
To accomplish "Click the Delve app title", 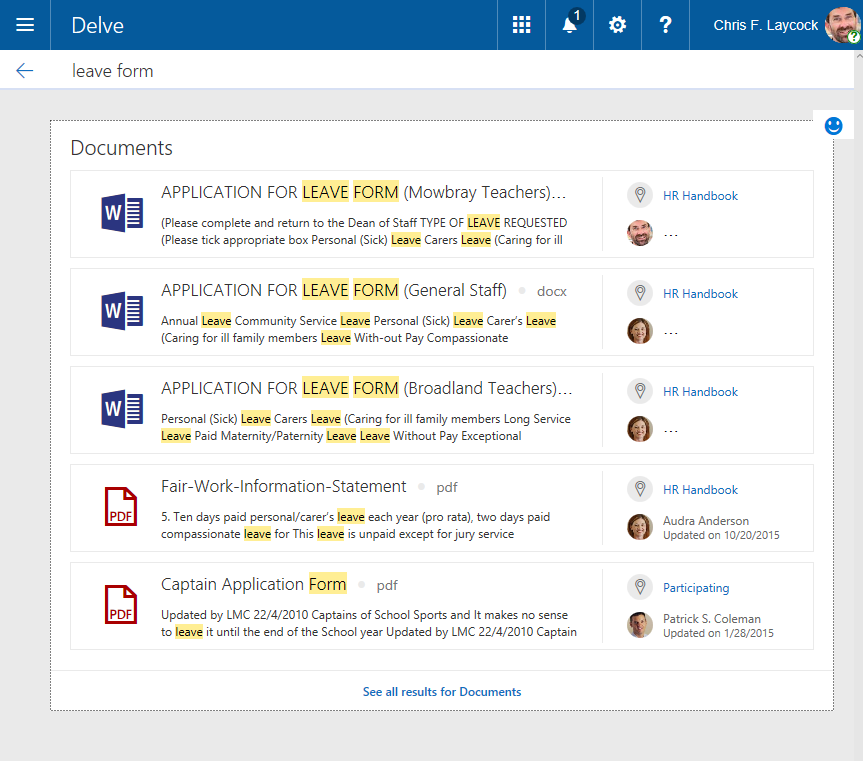I will (x=97, y=25).
